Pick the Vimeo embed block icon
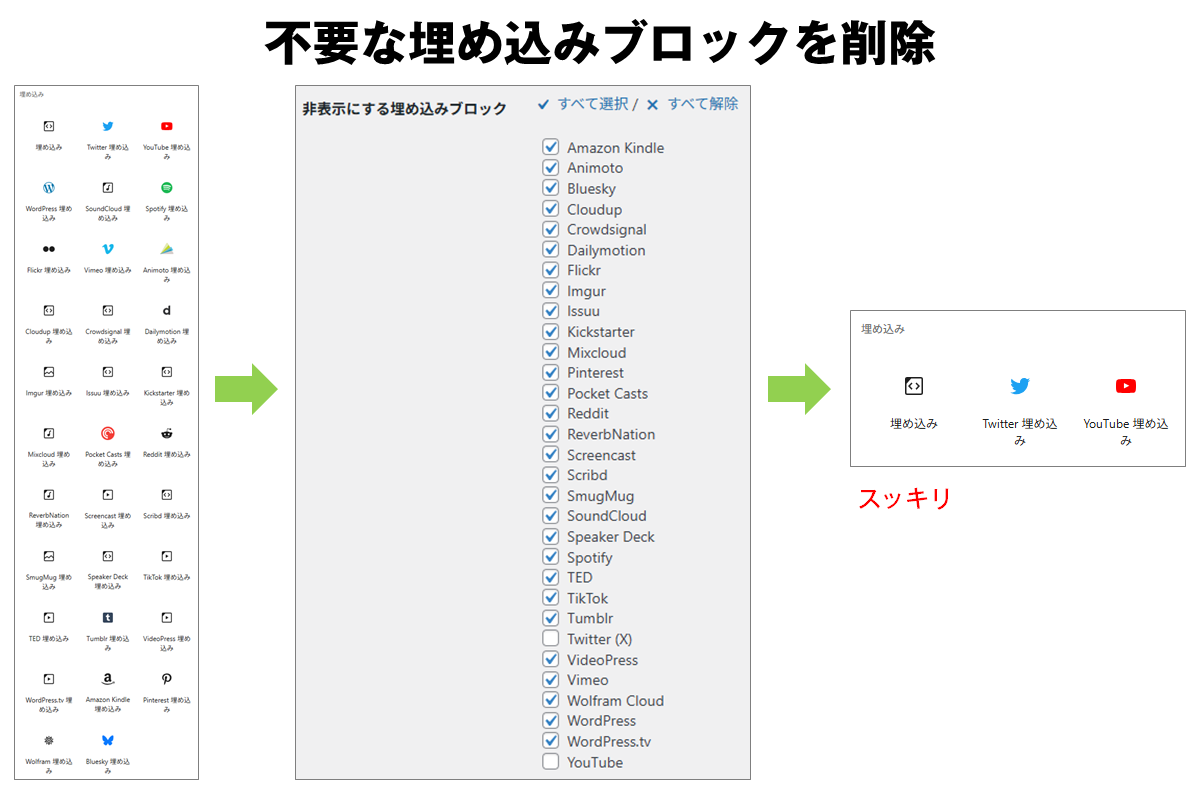 click(x=108, y=249)
